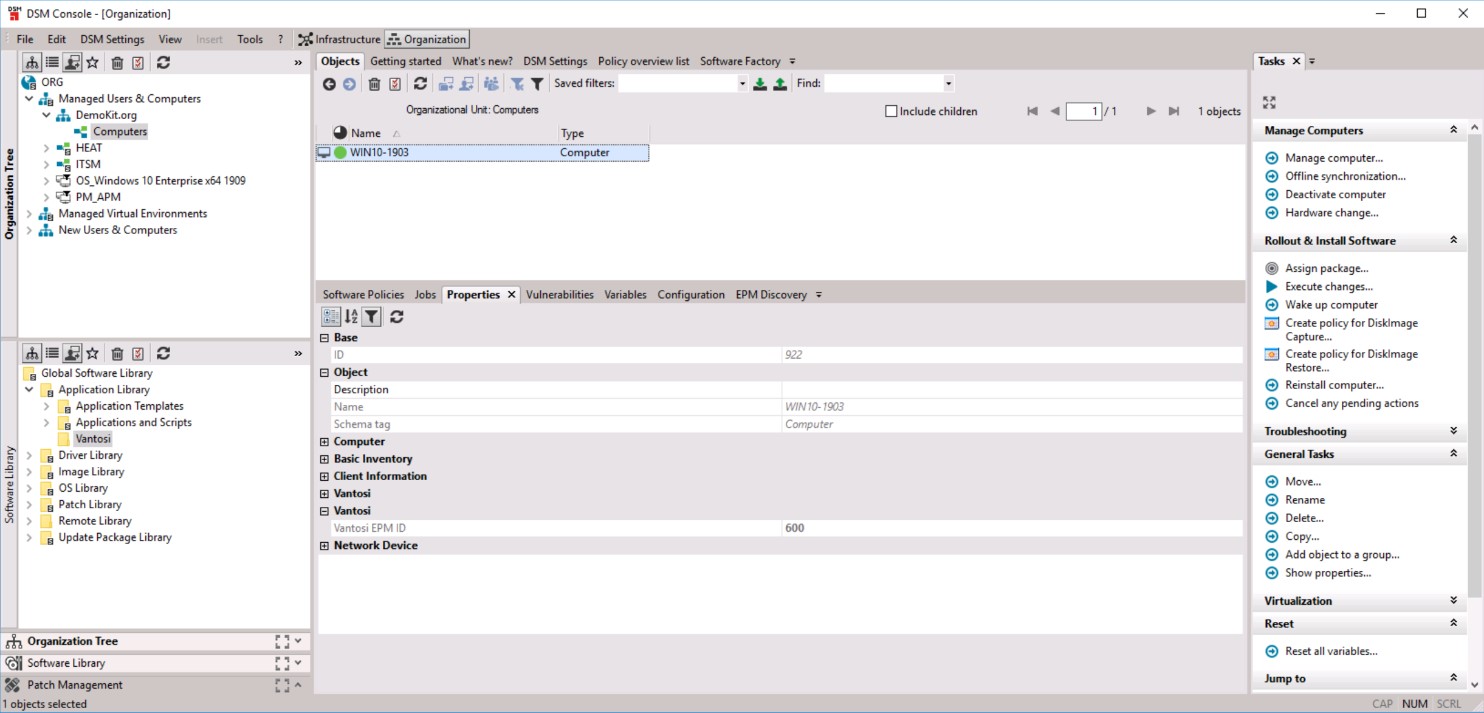Open the Favorites star in the Organization toolbar
Viewport: 1484px width, 713px height.
(92, 62)
